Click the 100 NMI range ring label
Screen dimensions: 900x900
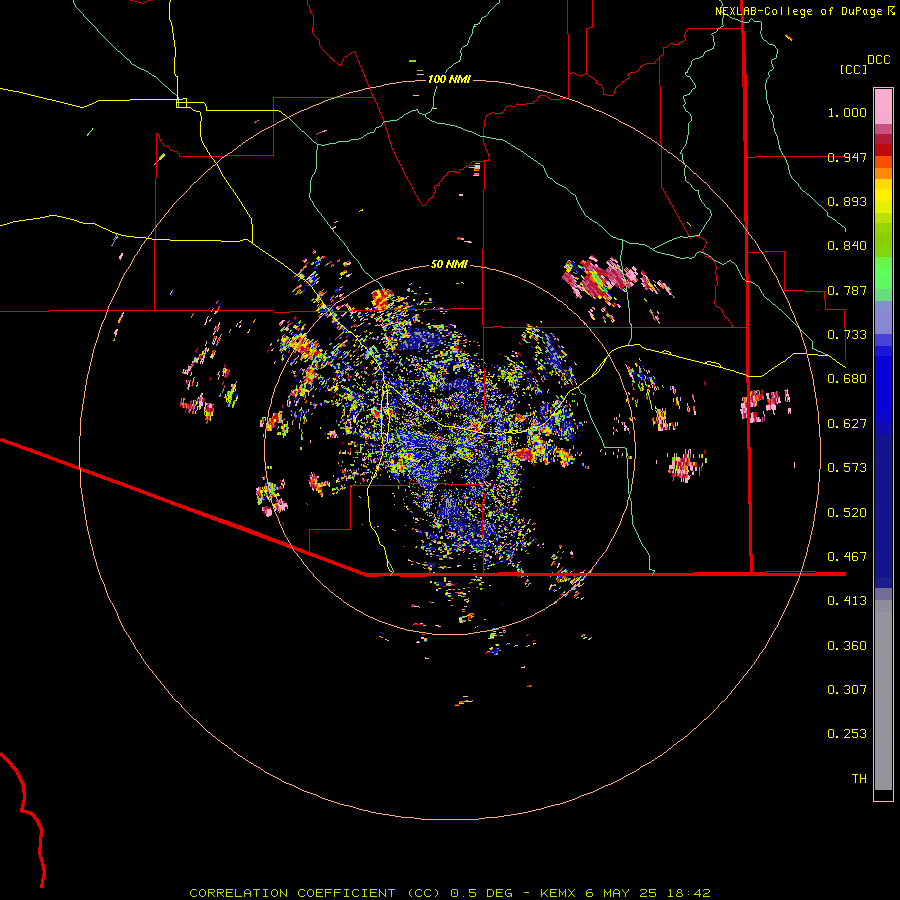click(449, 79)
